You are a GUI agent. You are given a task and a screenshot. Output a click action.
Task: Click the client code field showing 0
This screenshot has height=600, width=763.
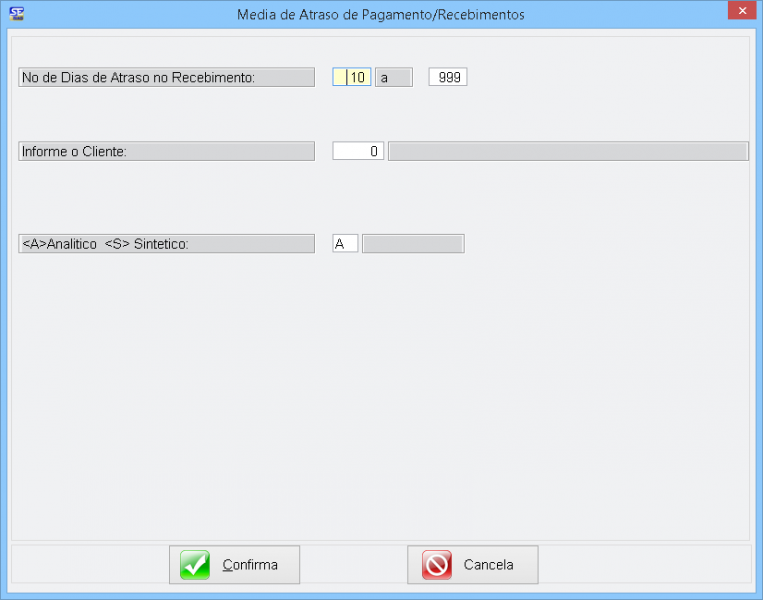pyautogui.click(x=358, y=151)
